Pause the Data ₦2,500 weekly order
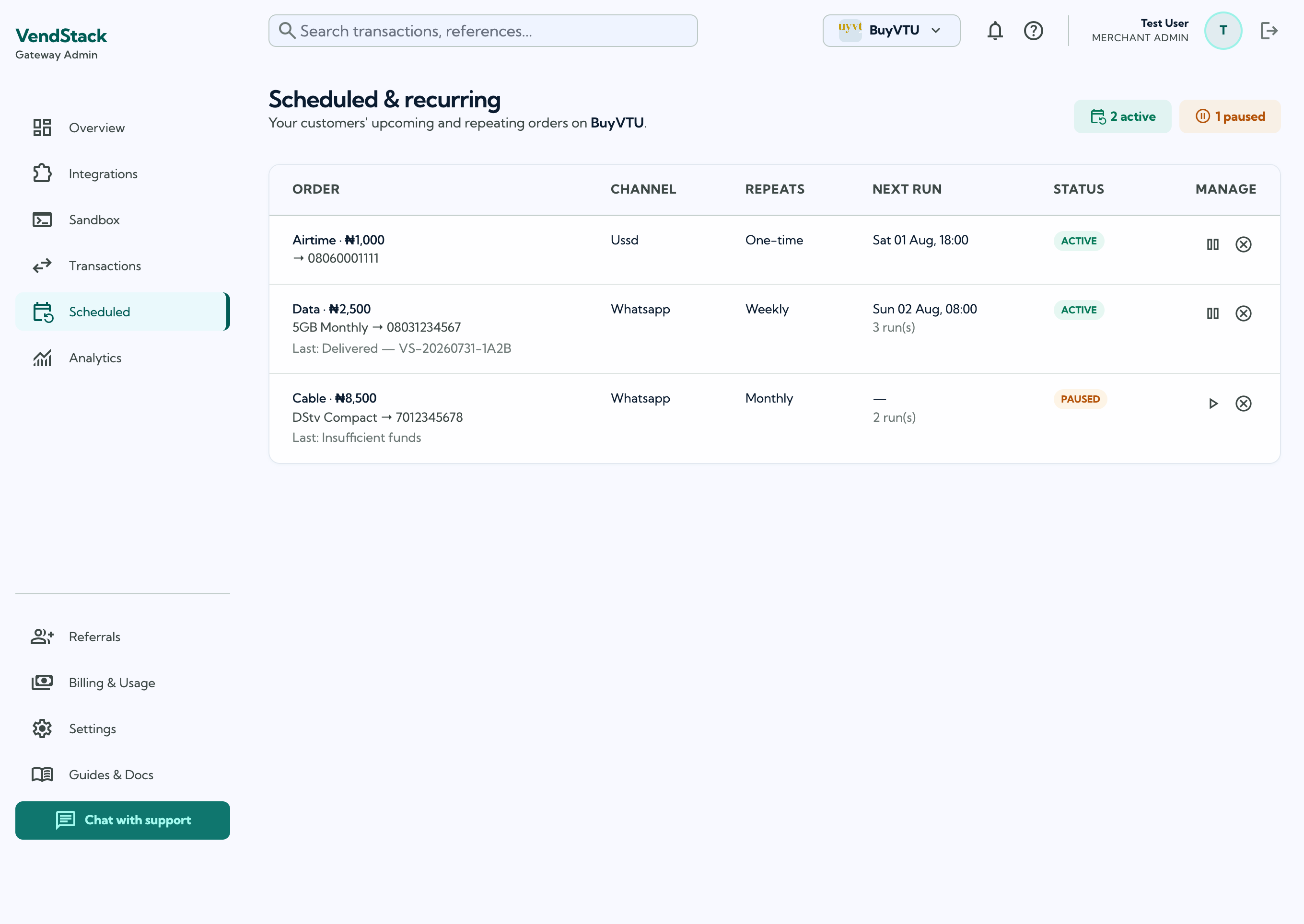This screenshot has height=924, width=1304. tap(1212, 313)
